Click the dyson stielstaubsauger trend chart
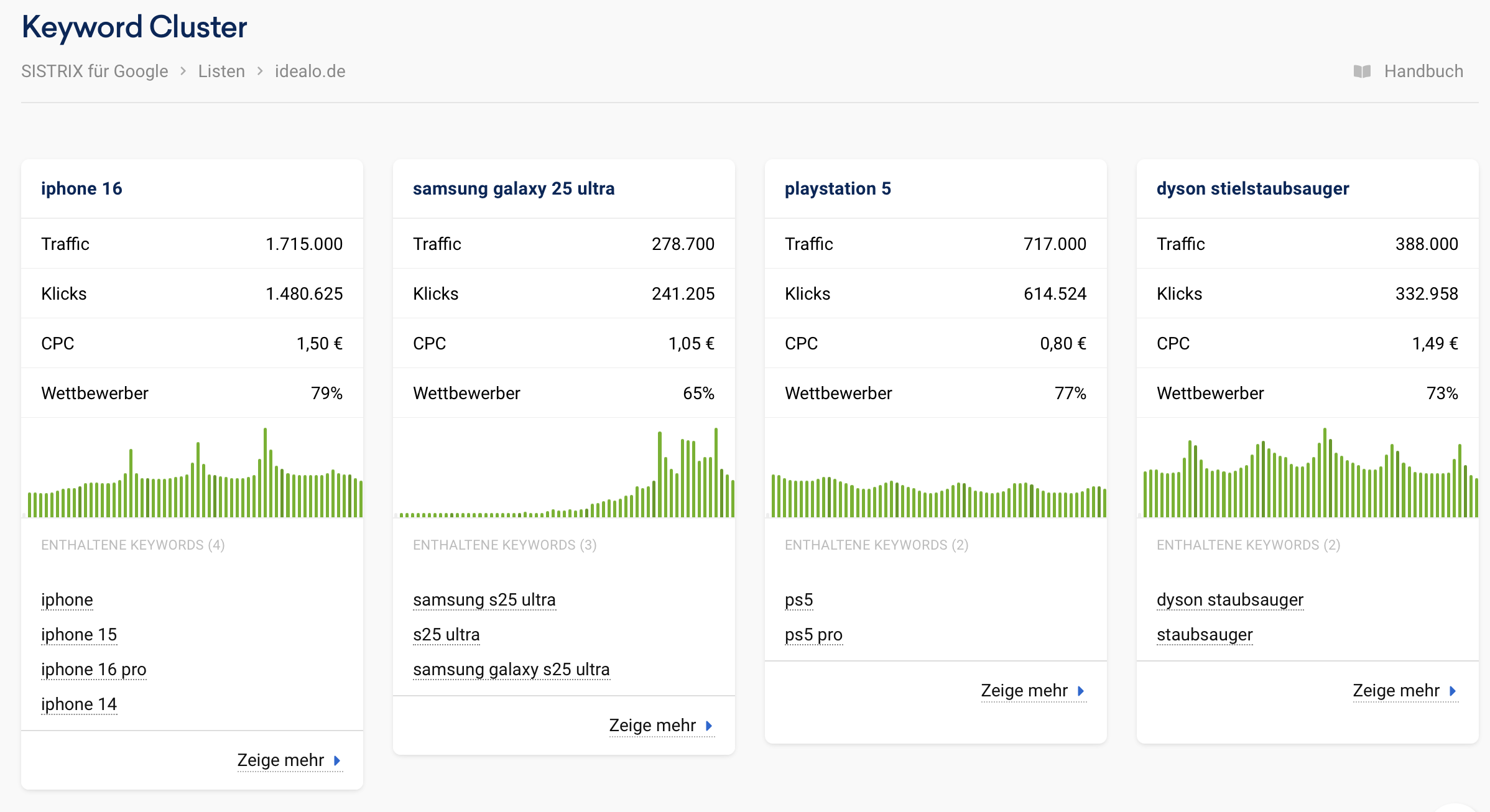 [1308, 472]
